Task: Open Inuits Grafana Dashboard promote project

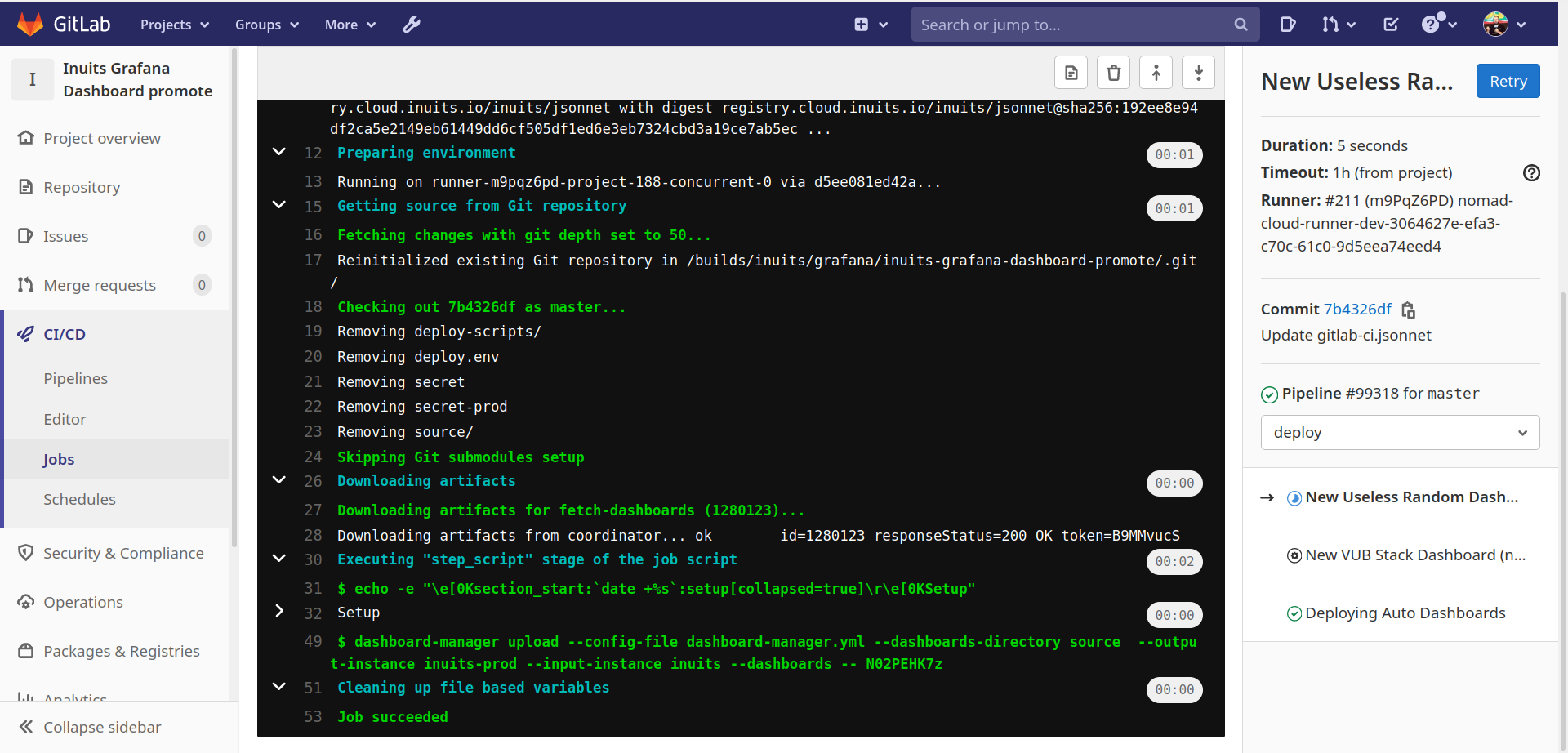Action: [138, 79]
